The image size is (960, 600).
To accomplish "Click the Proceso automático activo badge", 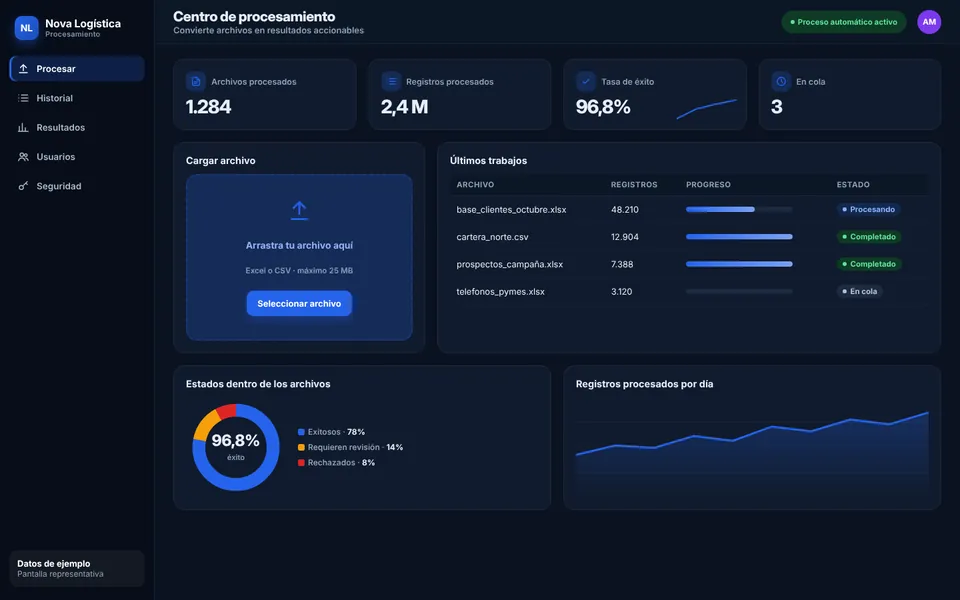I will click(x=844, y=22).
